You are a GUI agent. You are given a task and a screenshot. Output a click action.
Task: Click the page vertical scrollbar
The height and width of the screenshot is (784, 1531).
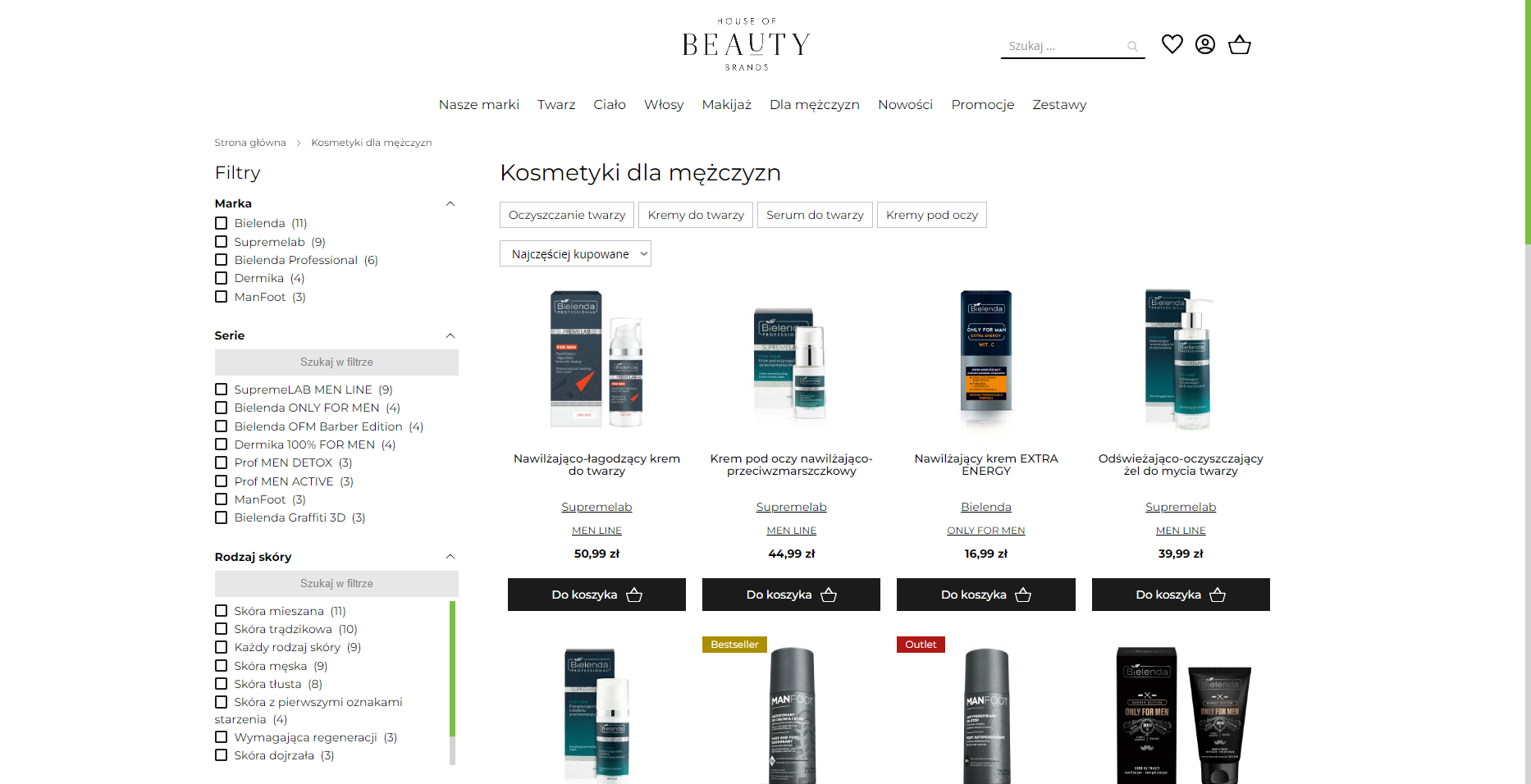pyautogui.click(x=1528, y=123)
